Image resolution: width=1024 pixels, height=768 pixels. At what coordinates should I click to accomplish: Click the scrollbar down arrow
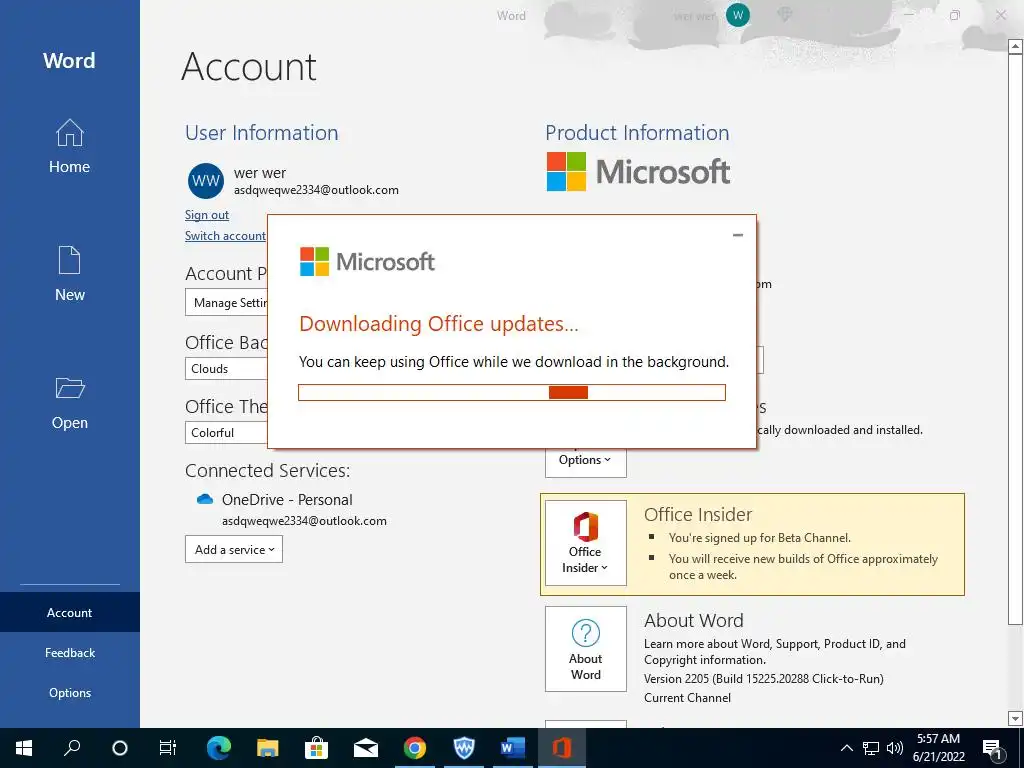click(x=1015, y=719)
